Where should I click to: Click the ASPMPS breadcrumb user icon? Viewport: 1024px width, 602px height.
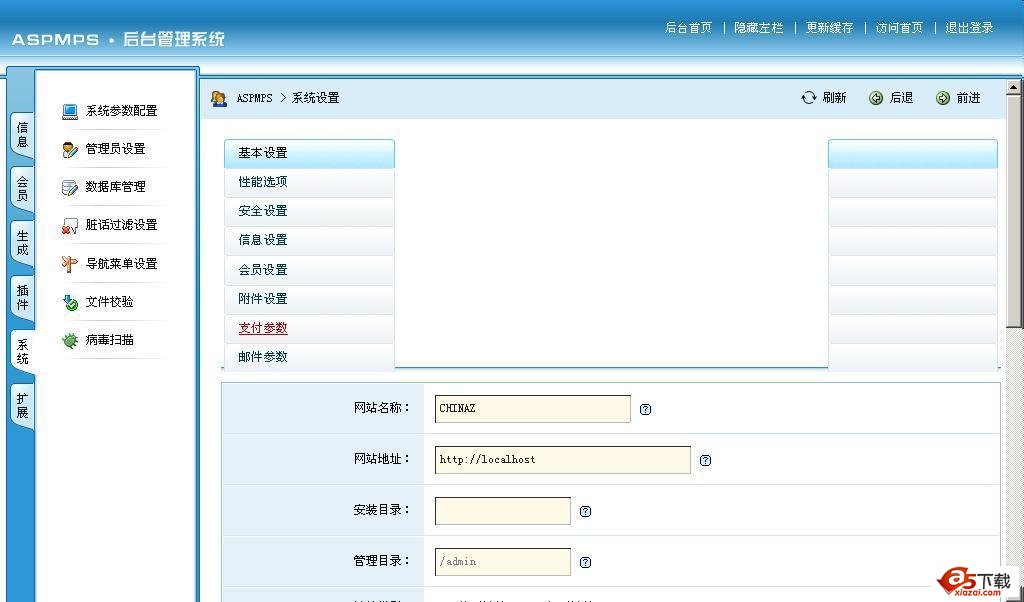pyautogui.click(x=219, y=99)
